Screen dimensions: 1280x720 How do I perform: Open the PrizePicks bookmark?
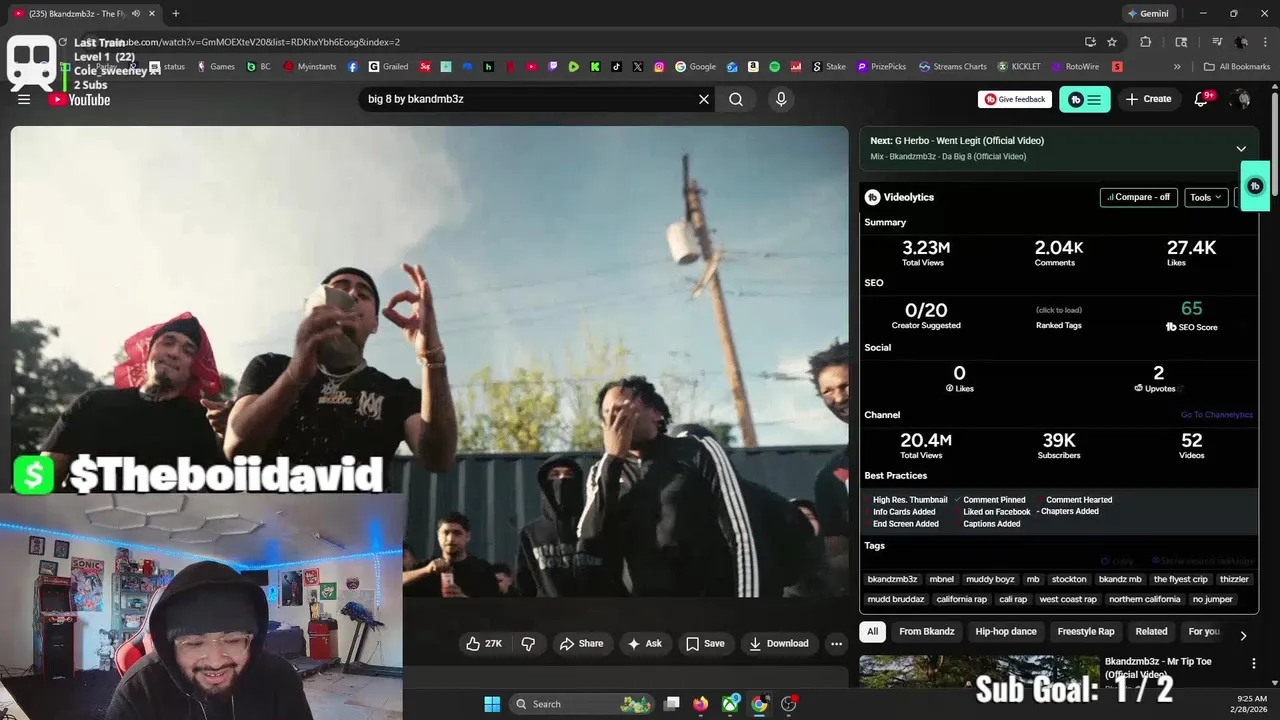coord(882,67)
